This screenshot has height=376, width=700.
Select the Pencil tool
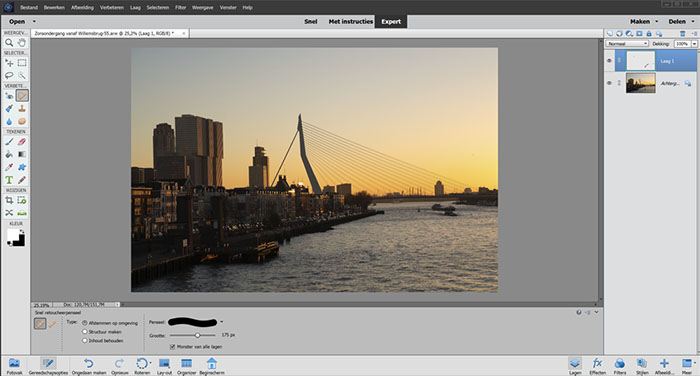pos(22,180)
